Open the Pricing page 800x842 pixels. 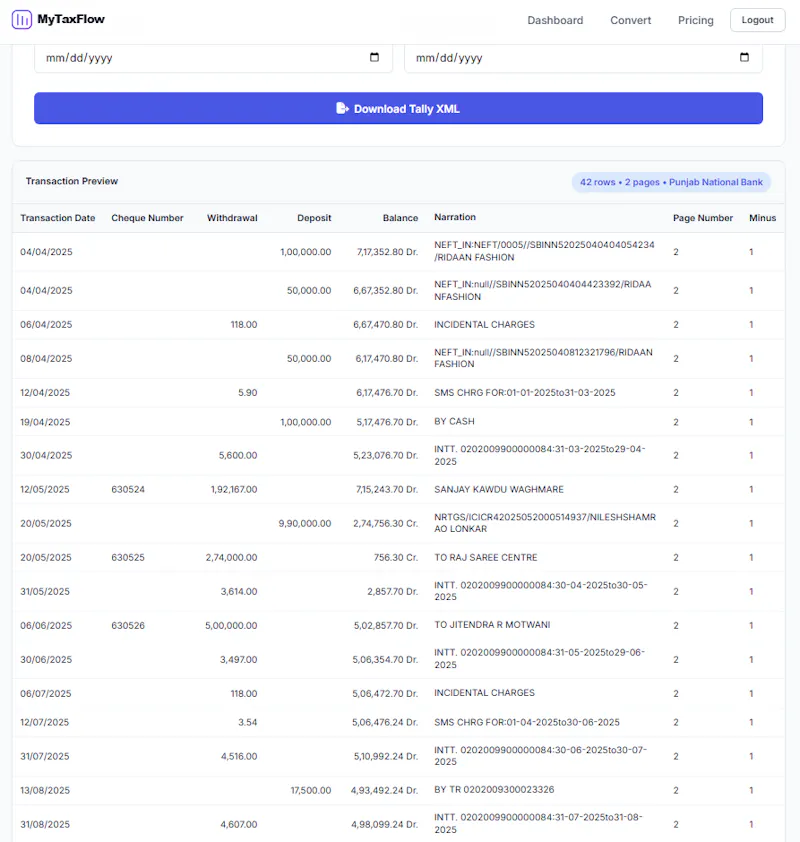tap(695, 20)
